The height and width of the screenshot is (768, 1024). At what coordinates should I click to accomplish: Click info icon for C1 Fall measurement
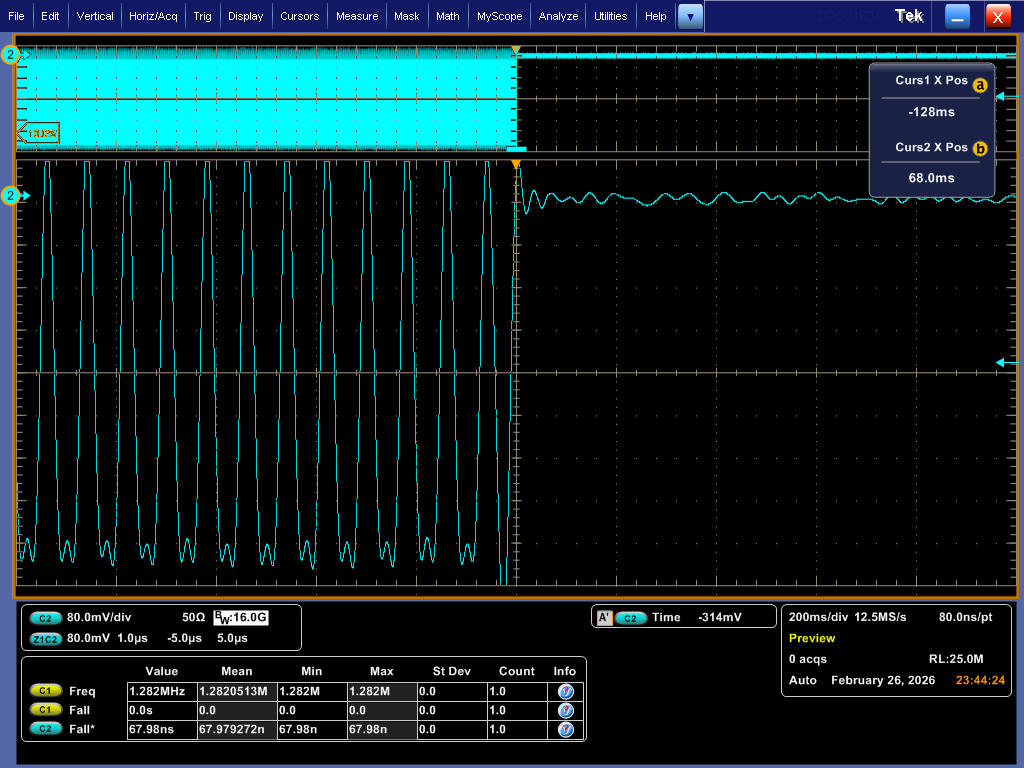565,710
